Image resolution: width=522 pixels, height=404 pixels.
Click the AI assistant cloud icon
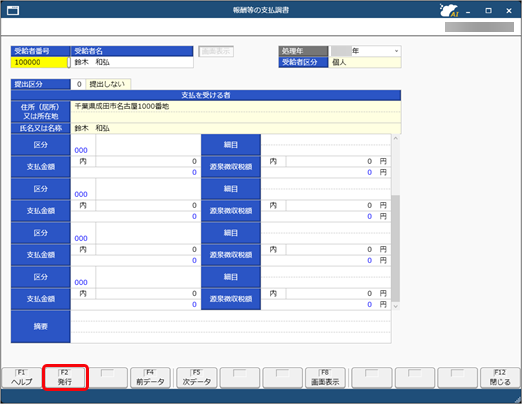(449, 10)
